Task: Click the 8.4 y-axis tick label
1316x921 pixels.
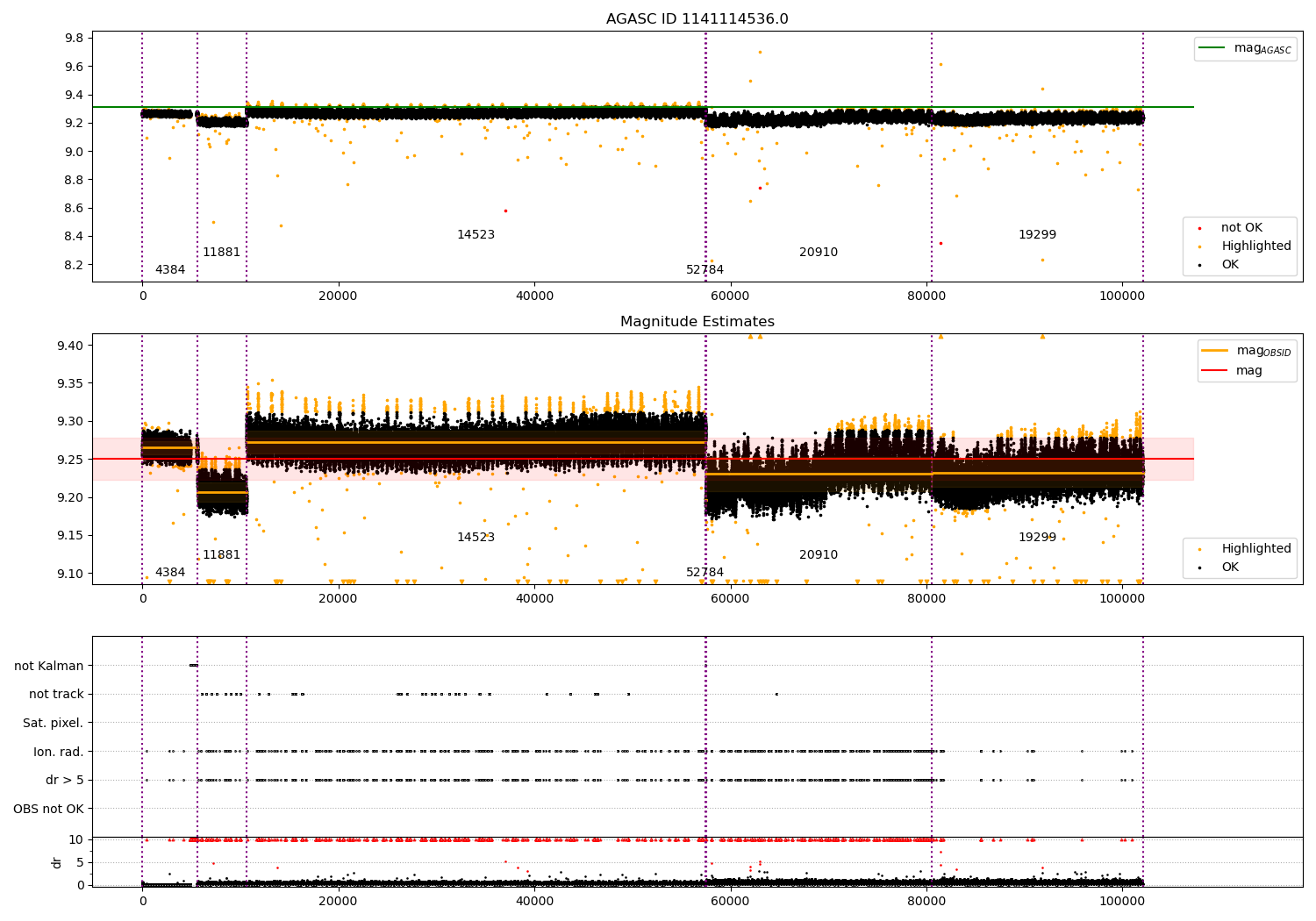Action: coord(75,237)
